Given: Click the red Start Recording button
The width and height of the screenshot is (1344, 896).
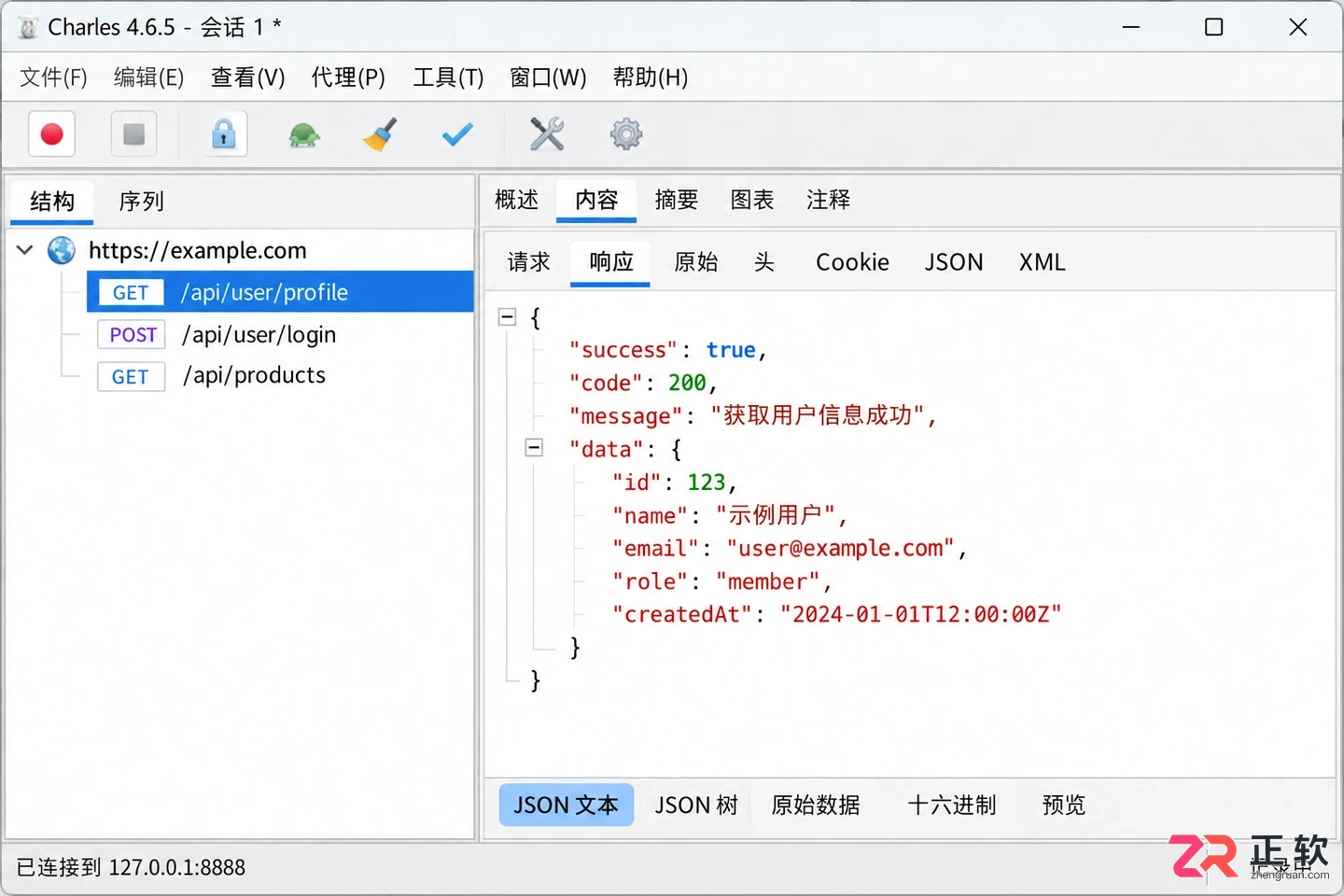Looking at the screenshot, I should click(x=52, y=134).
